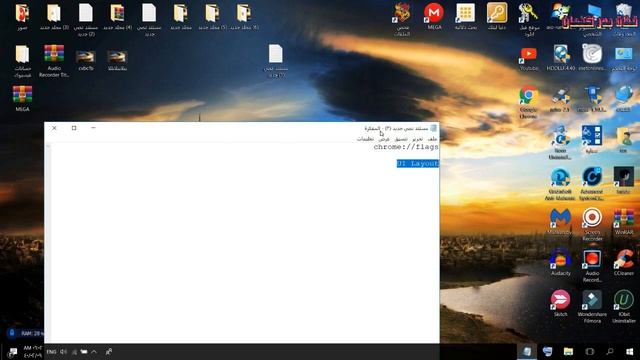Open the action center notification icon
The width and height of the screenshot is (640, 360).
pos(13,351)
